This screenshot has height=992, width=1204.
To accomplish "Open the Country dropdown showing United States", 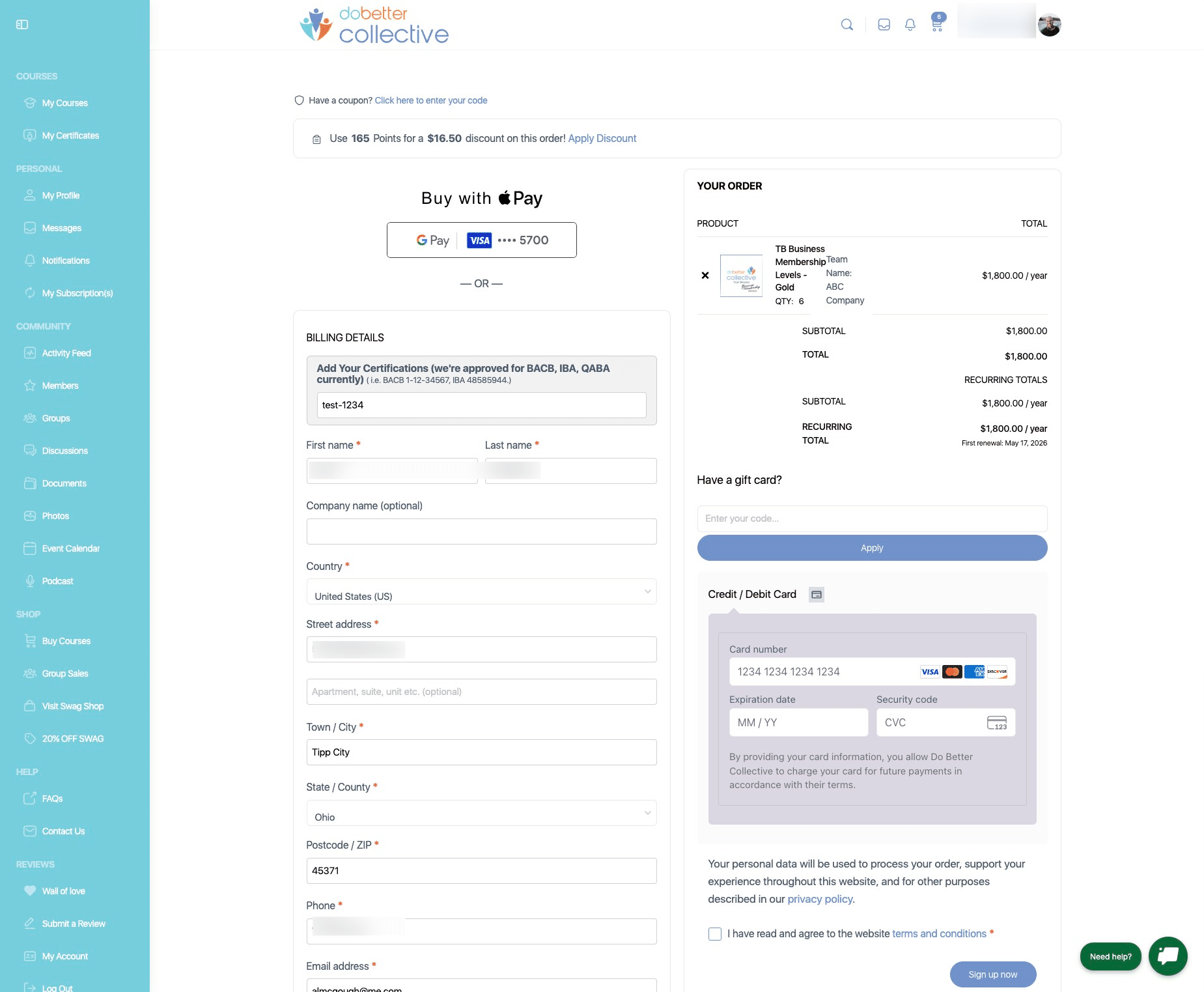I will [x=481, y=591].
